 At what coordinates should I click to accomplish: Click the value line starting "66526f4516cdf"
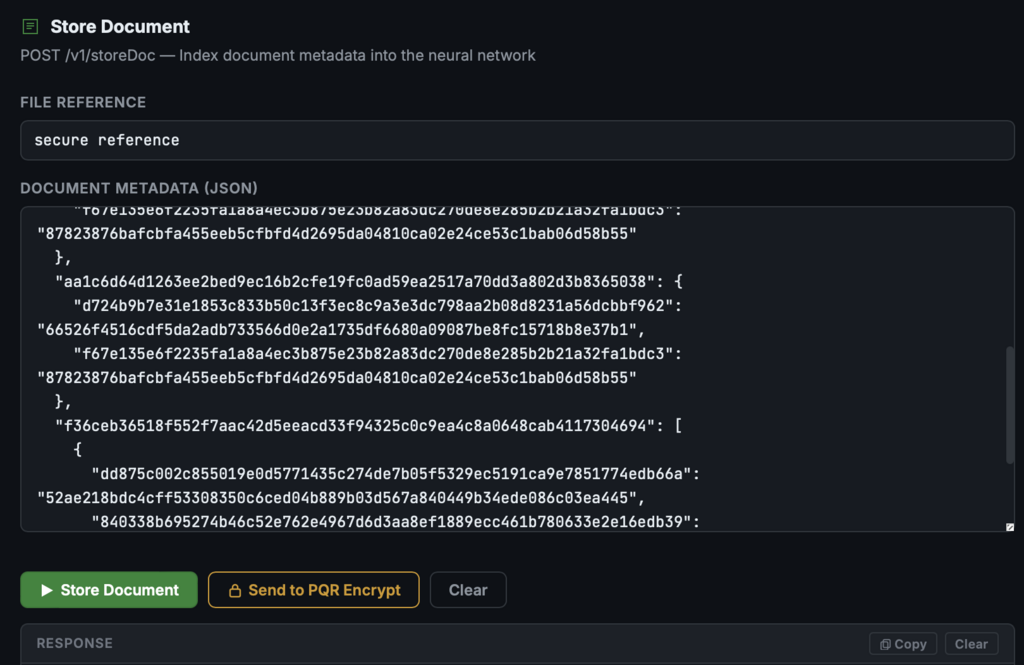[x=341, y=330]
